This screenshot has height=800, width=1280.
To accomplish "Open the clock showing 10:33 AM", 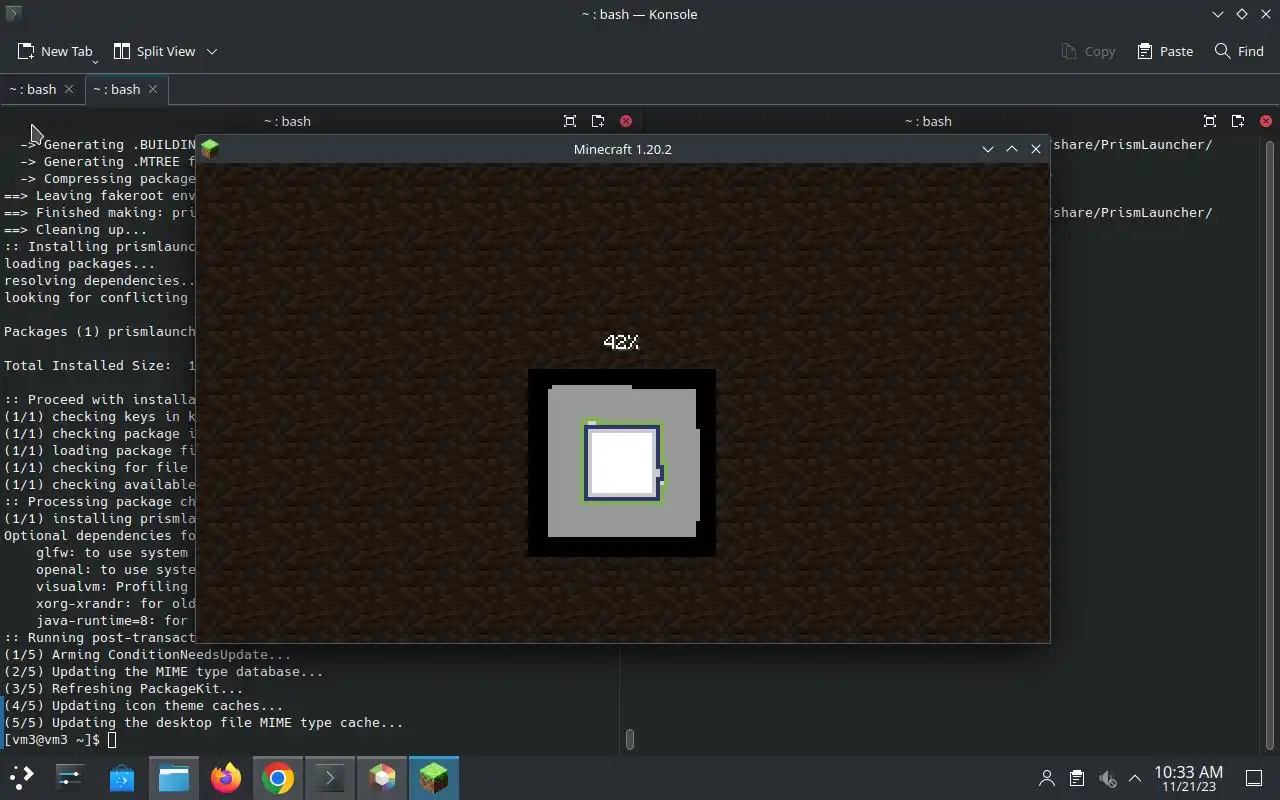I will coord(1188,778).
